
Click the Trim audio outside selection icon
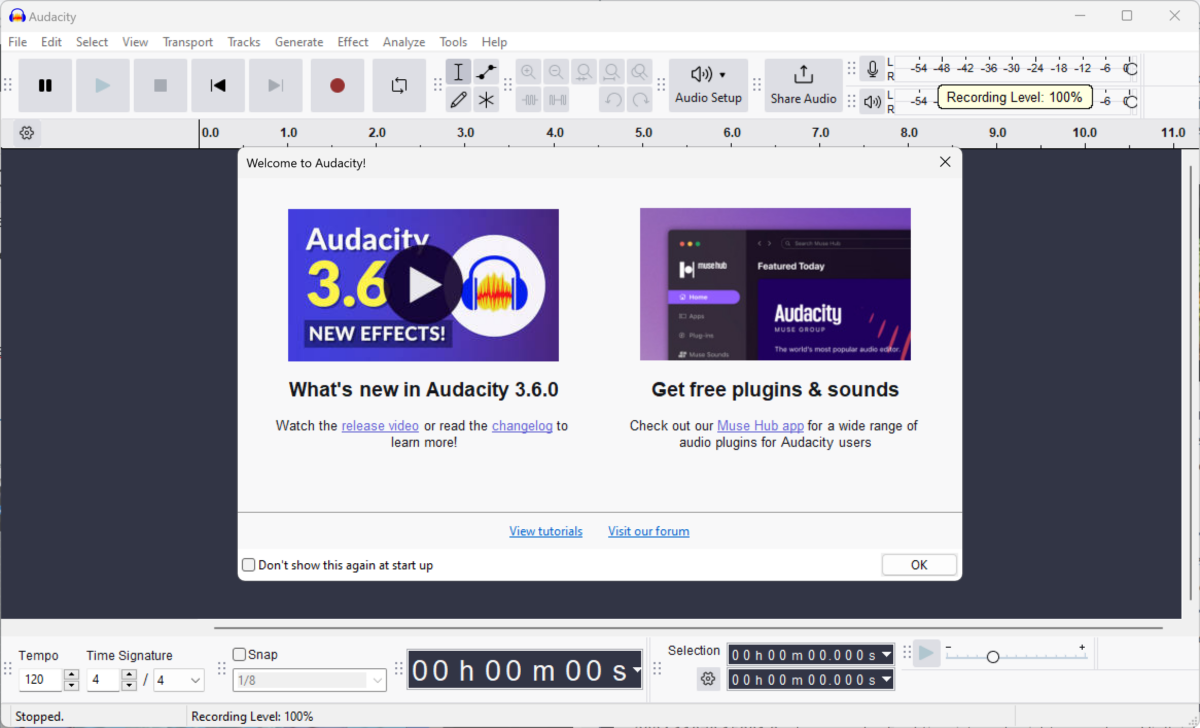528,99
